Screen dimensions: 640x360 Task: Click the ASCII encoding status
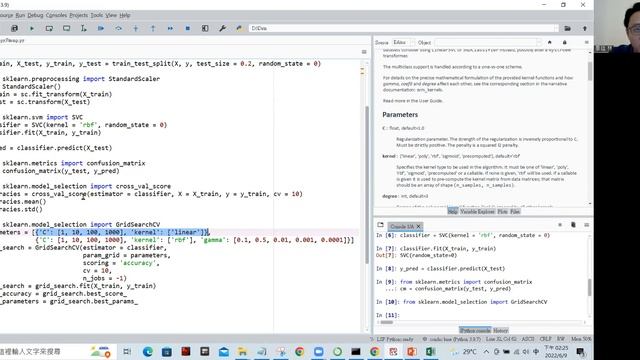pos(528,339)
